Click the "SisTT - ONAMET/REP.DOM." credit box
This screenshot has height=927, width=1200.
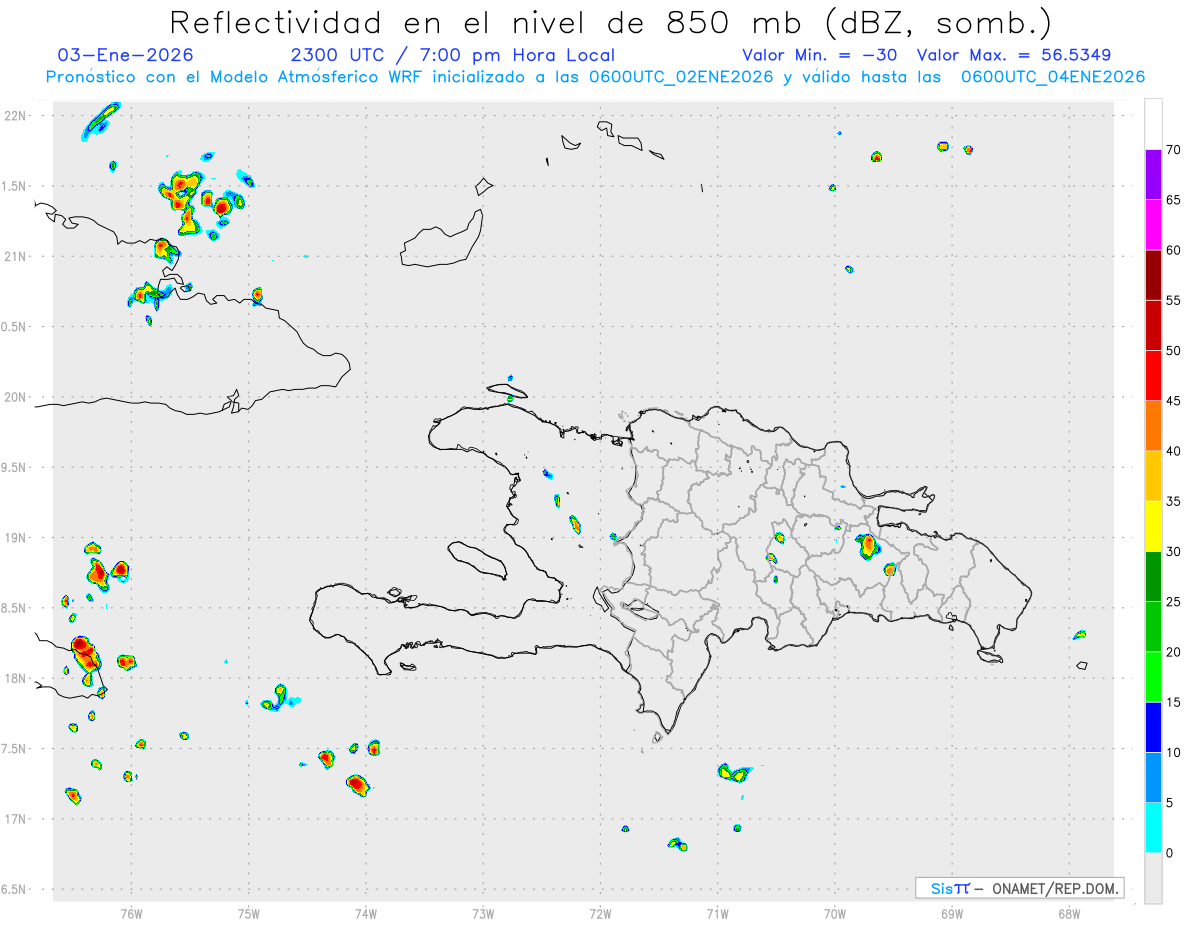coord(1019,888)
